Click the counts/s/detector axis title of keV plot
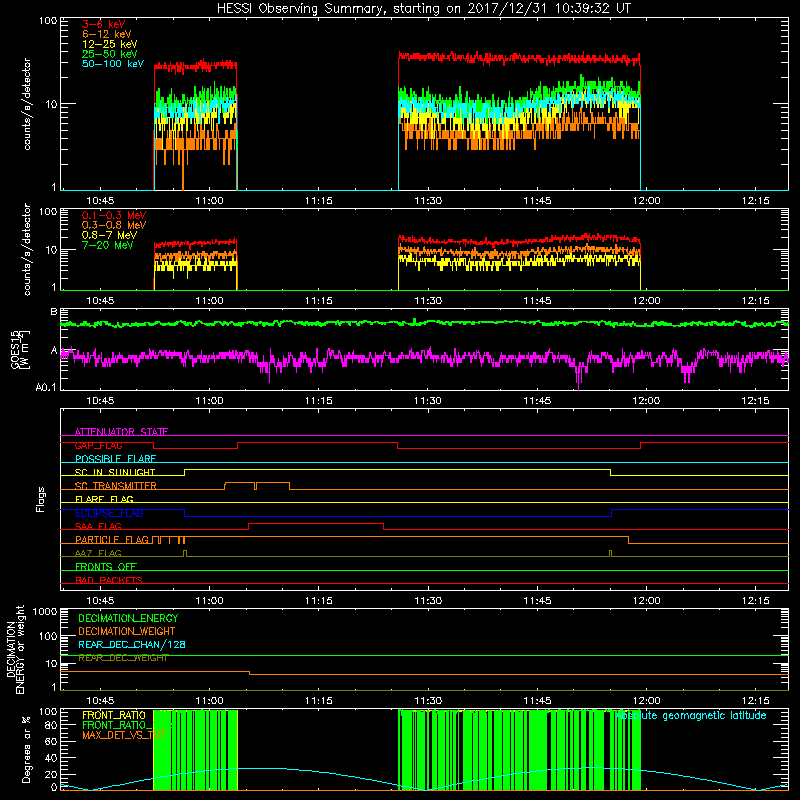The image size is (800, 800). coord(26,104)
